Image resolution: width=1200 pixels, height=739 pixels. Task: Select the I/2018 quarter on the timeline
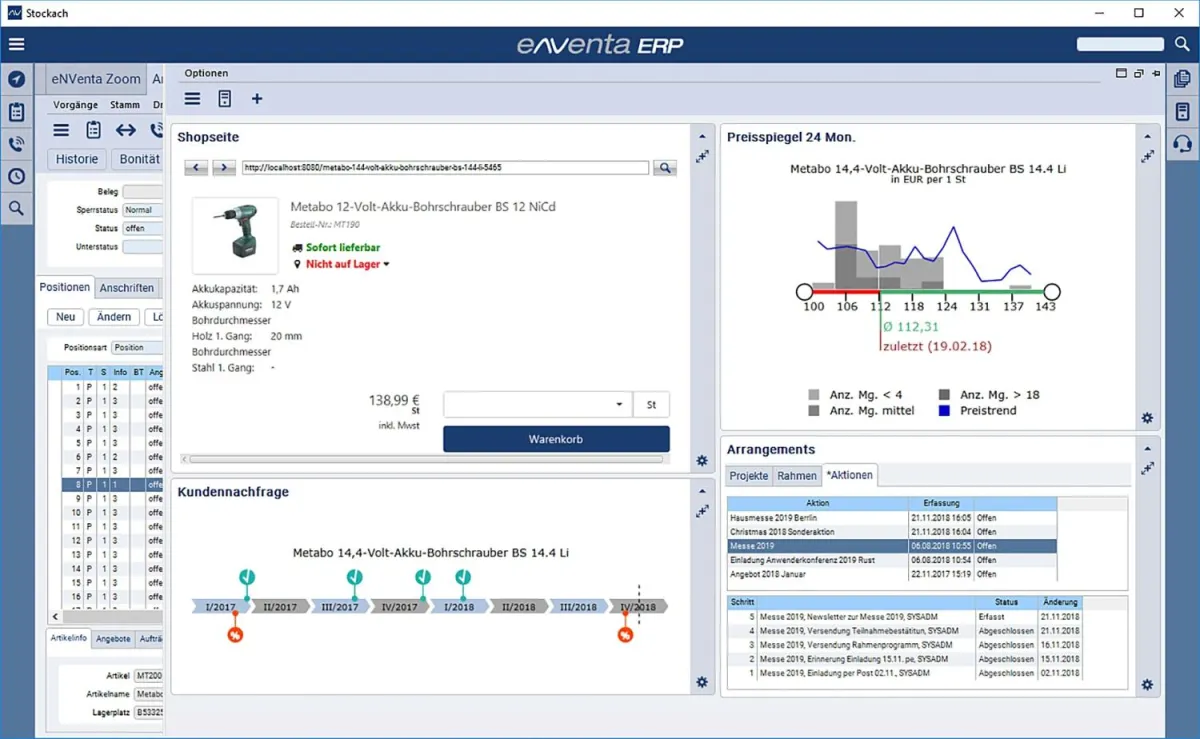pos(459,607)
